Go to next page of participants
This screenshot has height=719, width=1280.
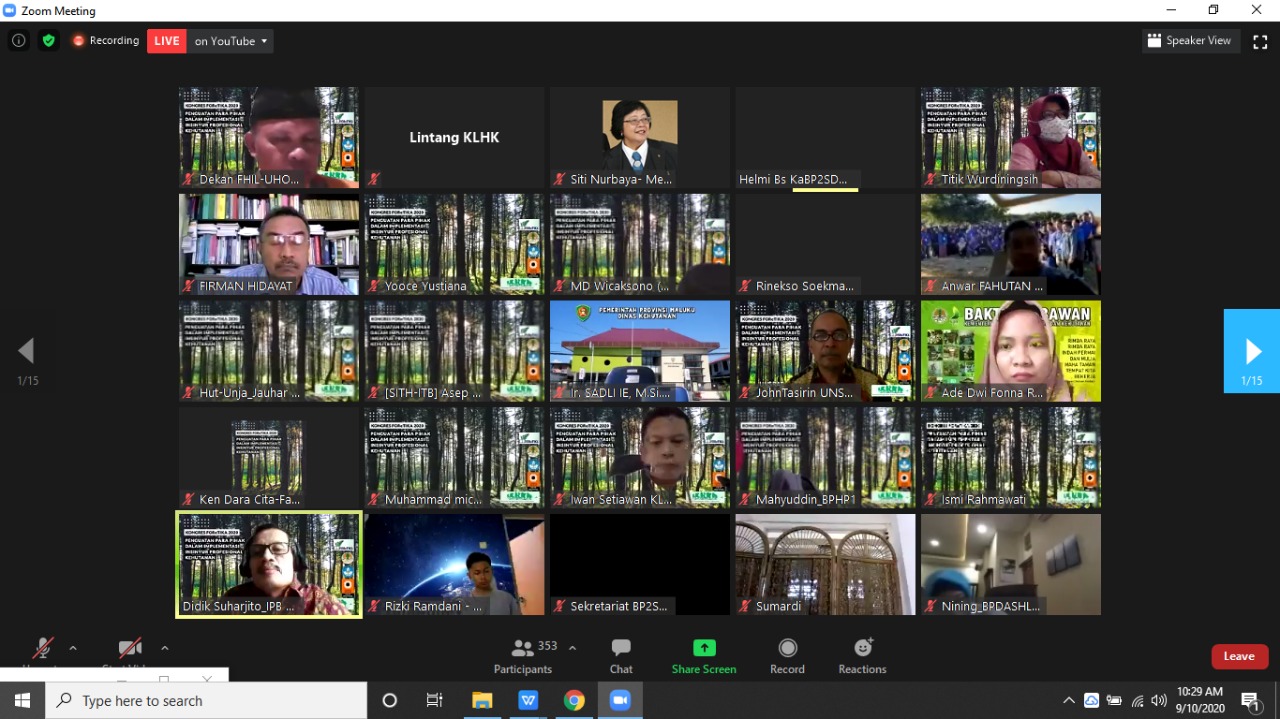point(1252,351)
